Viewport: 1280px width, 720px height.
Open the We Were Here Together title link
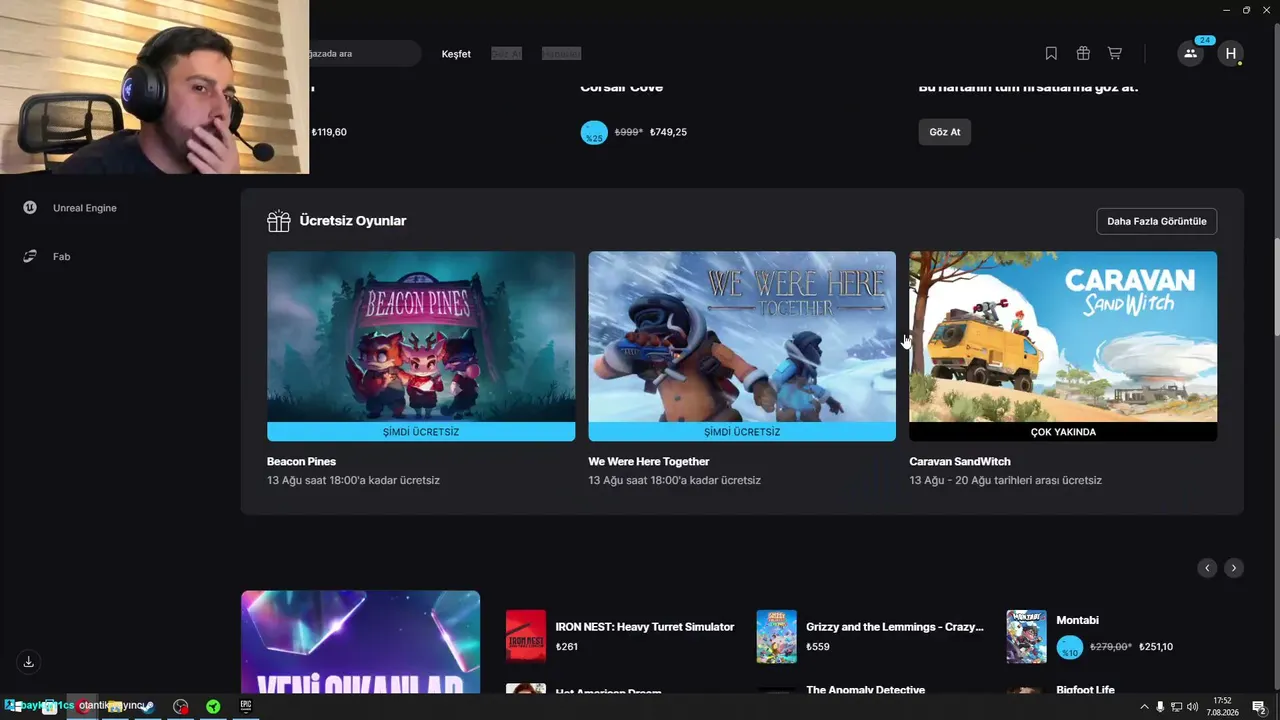[649, 462]
